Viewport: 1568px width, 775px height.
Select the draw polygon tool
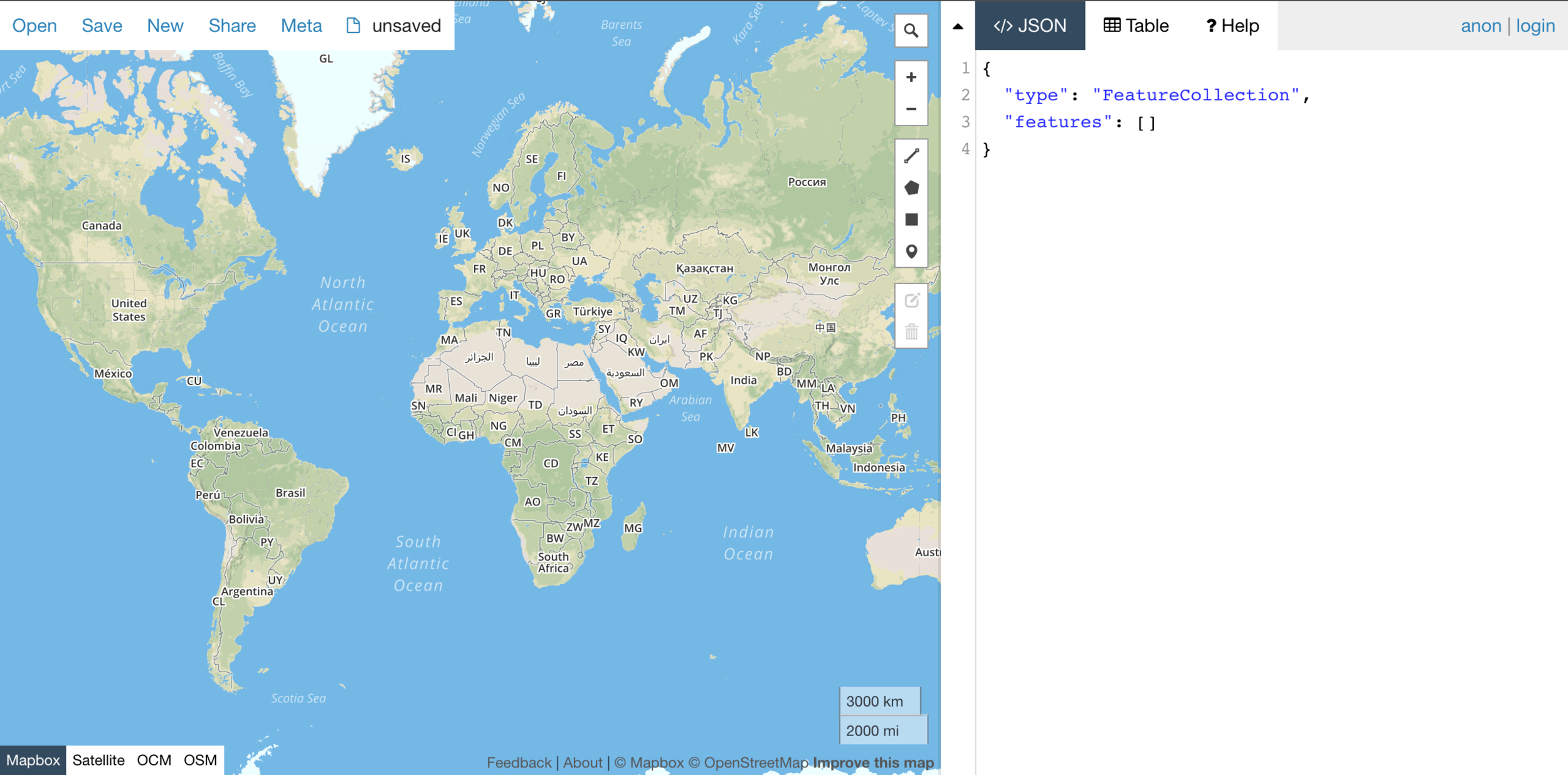[911, 187]
